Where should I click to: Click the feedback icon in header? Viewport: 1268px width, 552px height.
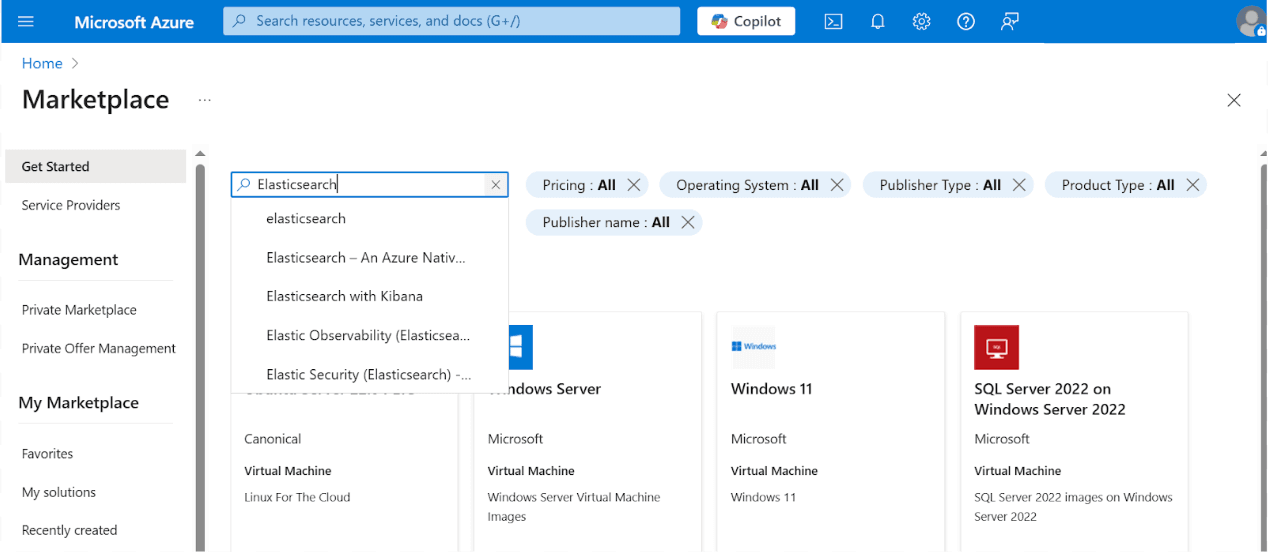pos(1010,21)
